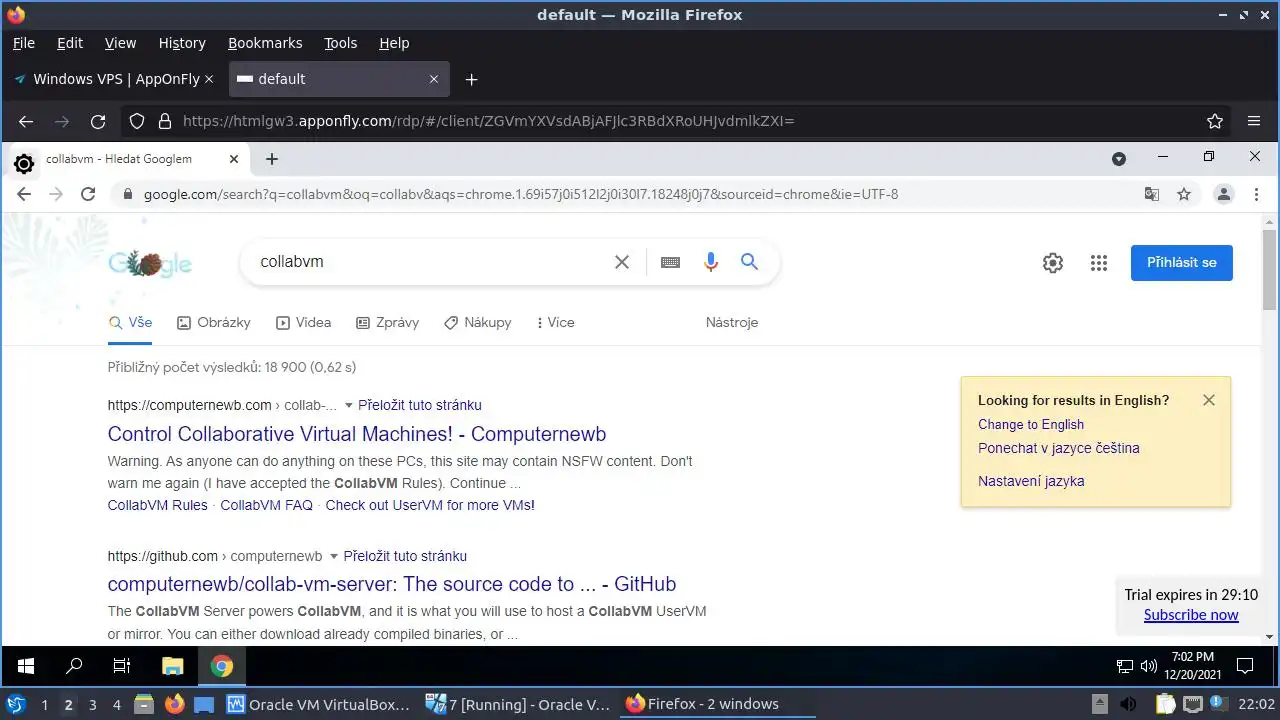This screenshot has width=1280, height=720.
Task: Click the Google holiday logo
Action: [150, 264]
